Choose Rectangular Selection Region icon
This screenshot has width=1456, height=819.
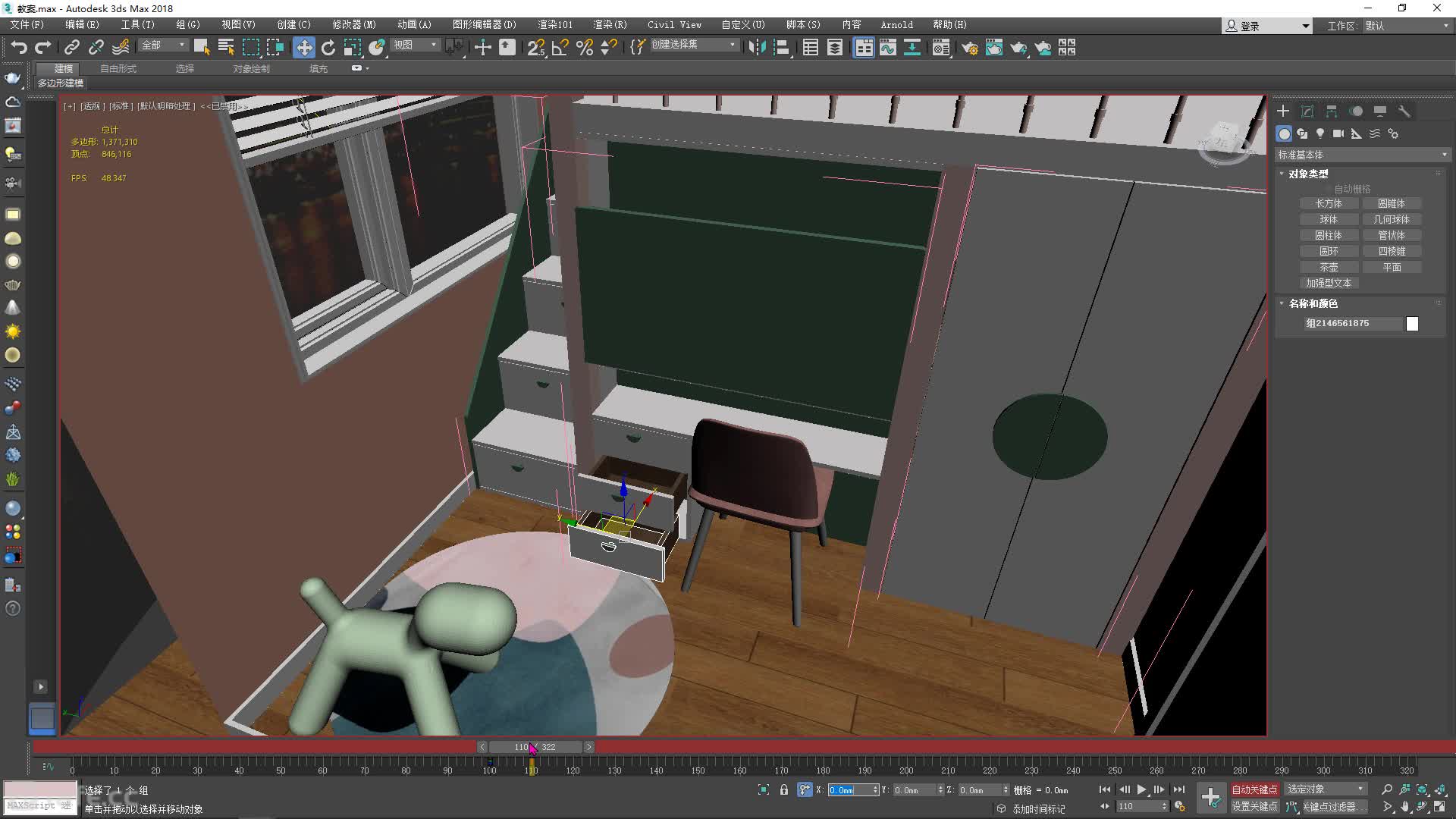click(x=250, y=48)
